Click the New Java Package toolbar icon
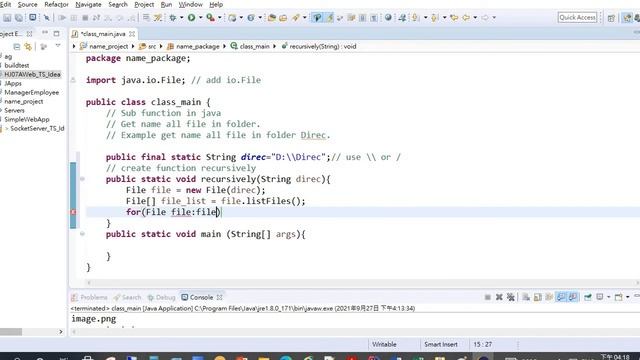The width and height of the screenshot is (640, 360). coord(232,18)
